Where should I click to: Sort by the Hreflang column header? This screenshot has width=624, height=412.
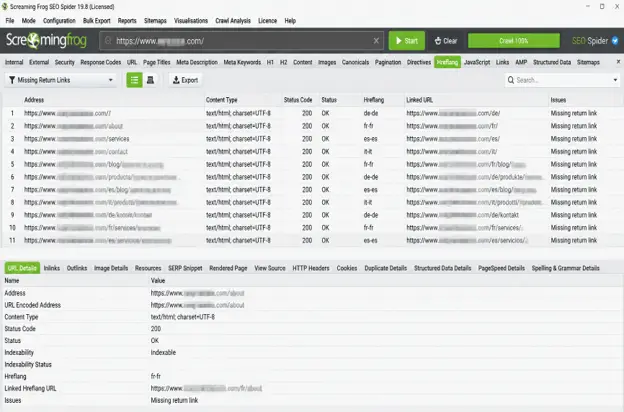coord(374,100)
